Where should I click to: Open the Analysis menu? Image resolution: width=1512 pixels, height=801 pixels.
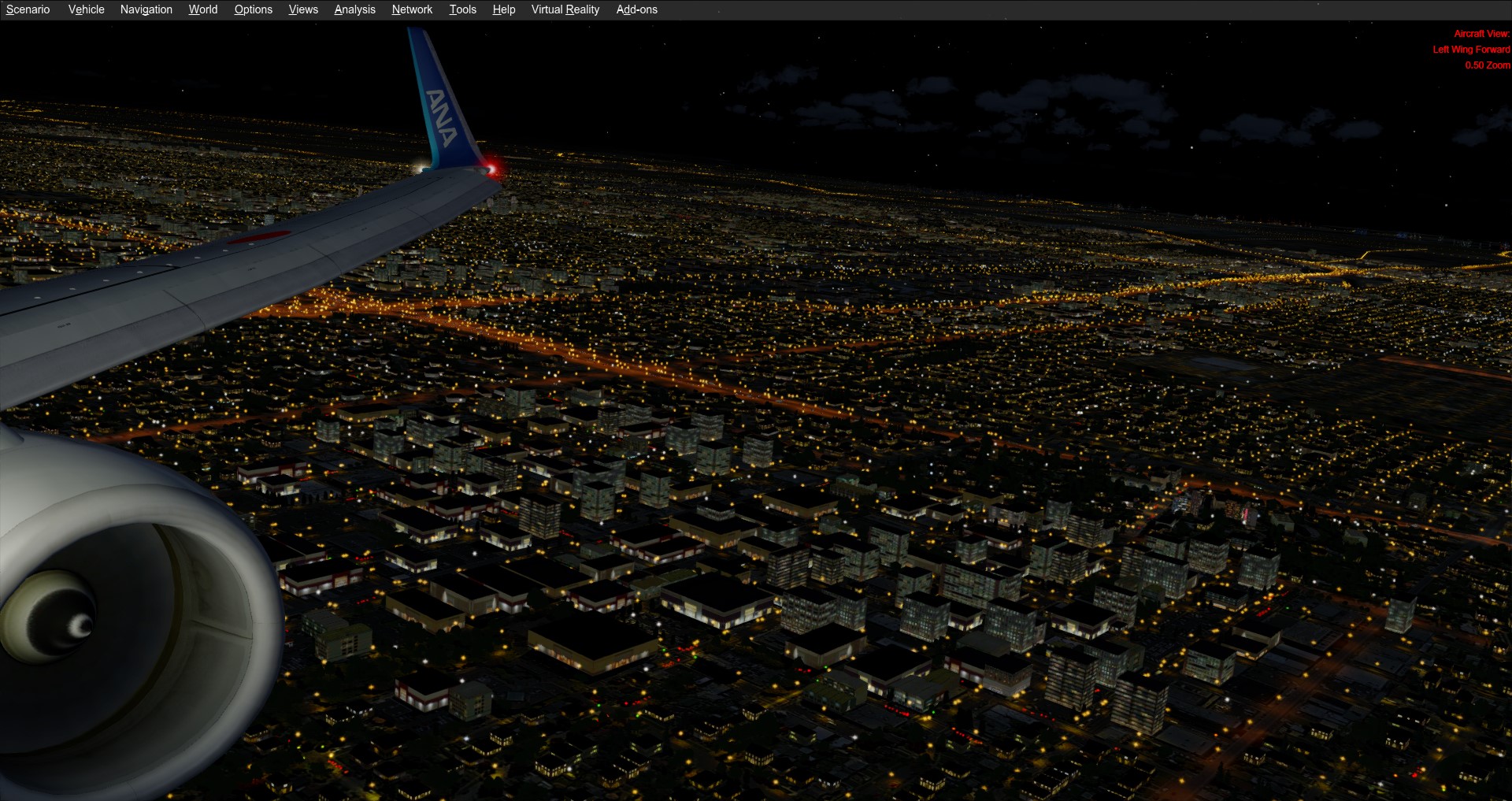tap(354, 9)
